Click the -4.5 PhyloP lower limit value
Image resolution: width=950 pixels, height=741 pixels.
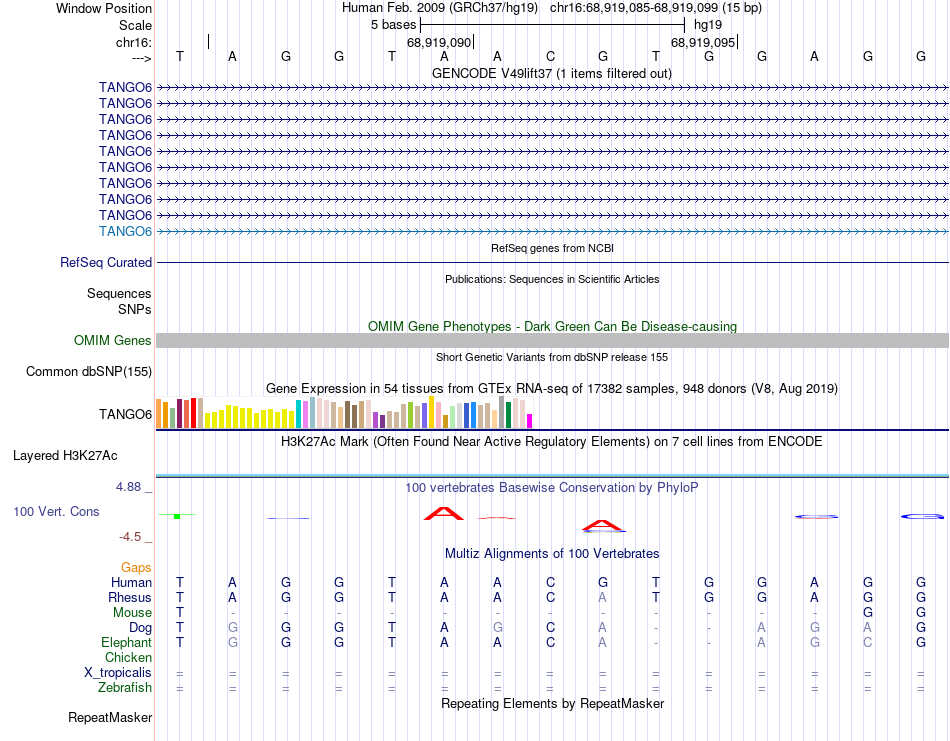tap(130, 537)
